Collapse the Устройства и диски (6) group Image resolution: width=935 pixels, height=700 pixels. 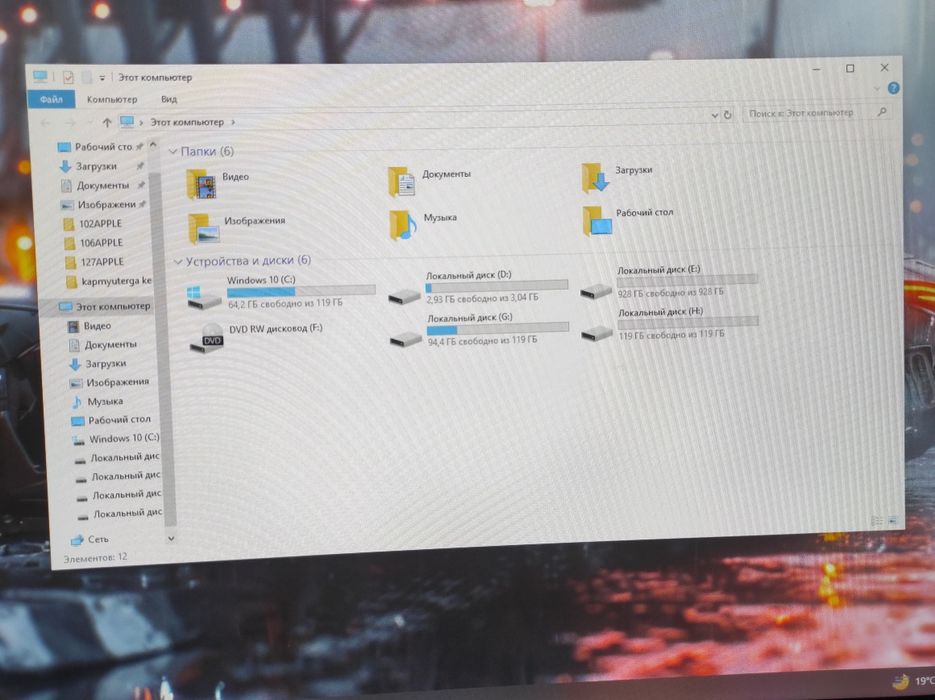(x=177, y=262)
